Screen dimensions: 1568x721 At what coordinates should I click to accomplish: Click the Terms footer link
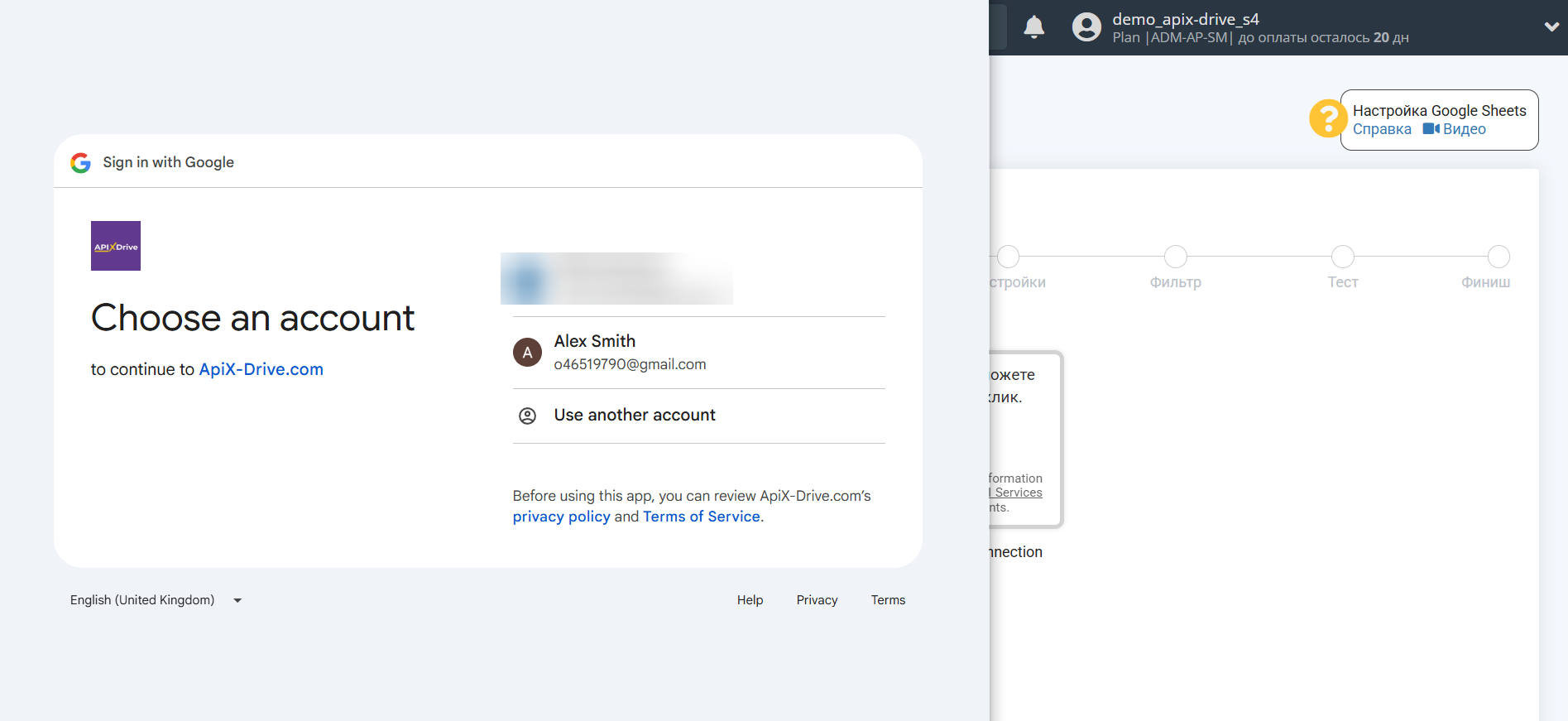tap(888, 600)
